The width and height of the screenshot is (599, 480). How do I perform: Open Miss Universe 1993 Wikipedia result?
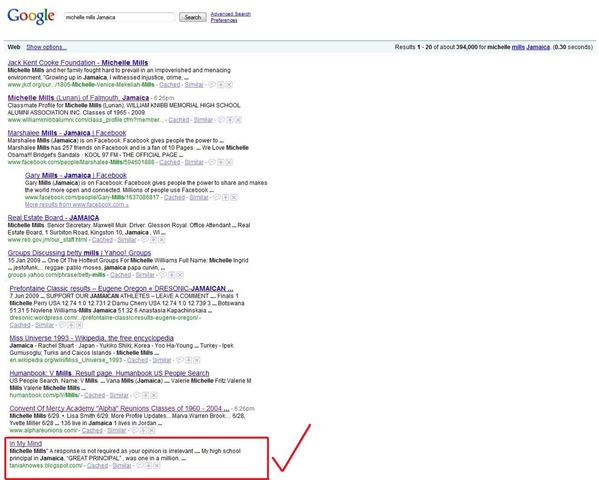tap(92, 338)
